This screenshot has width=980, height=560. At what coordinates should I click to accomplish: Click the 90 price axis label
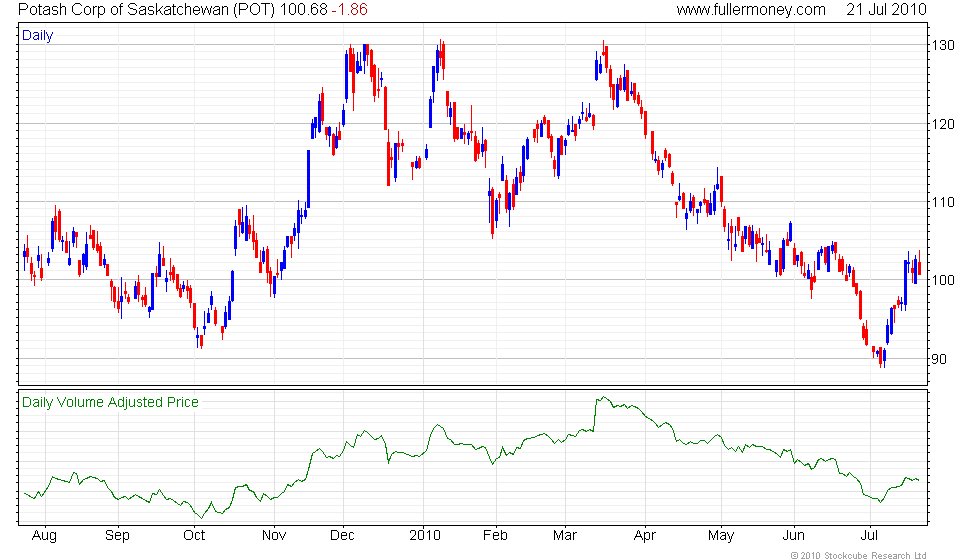(x=939, y=359)
